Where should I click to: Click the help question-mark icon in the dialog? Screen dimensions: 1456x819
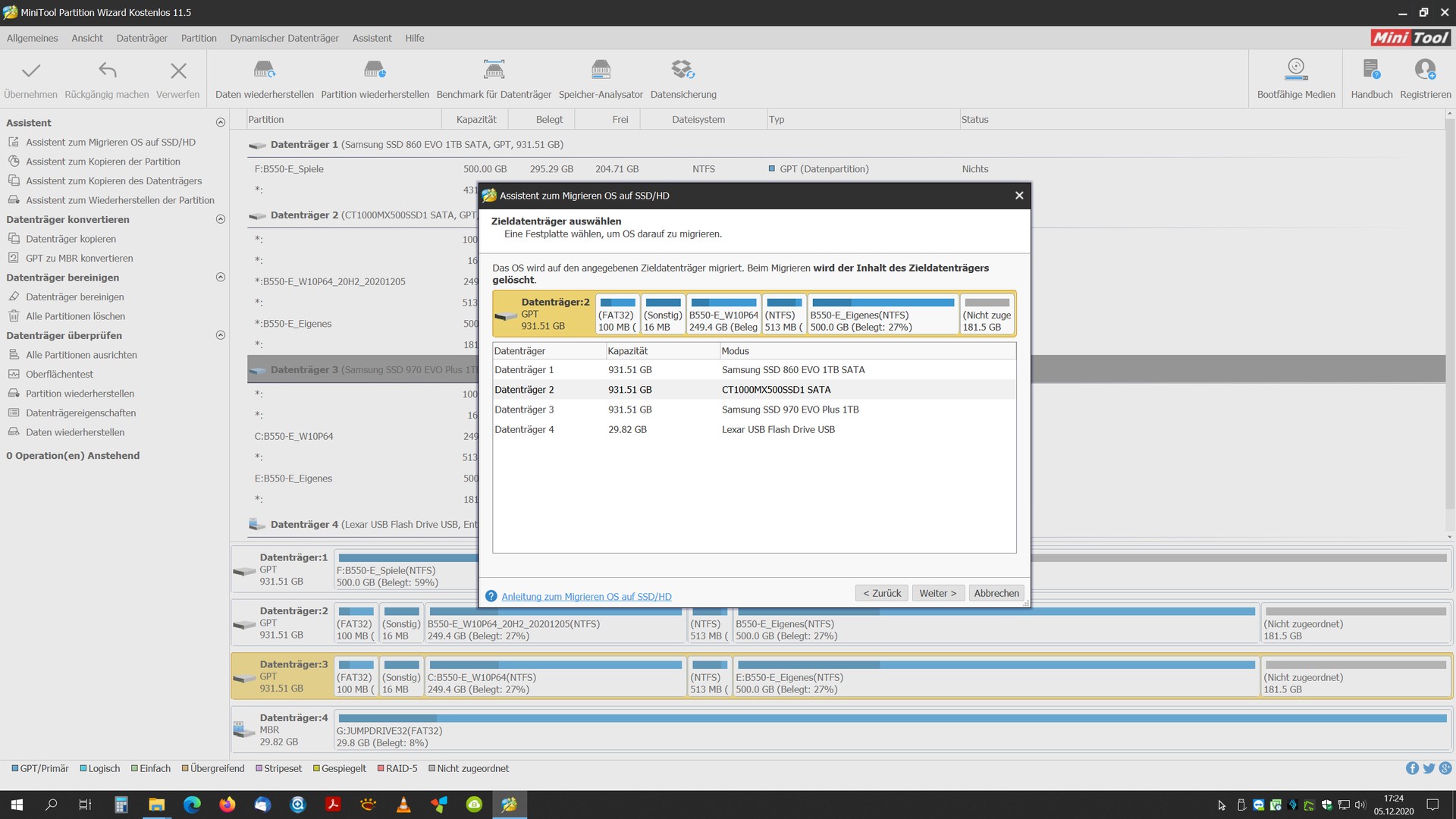[x=491, y=596]
